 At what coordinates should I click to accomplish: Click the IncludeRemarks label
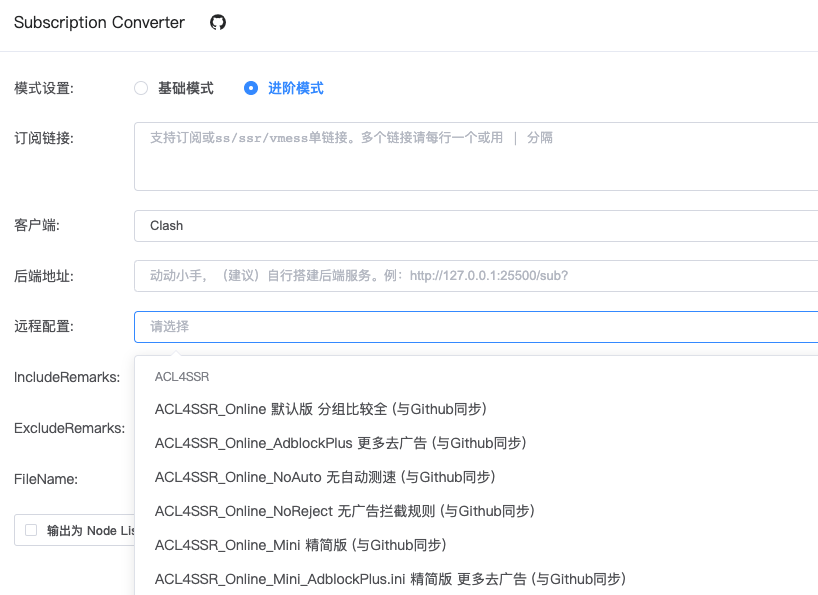click(x=67, y=377)
